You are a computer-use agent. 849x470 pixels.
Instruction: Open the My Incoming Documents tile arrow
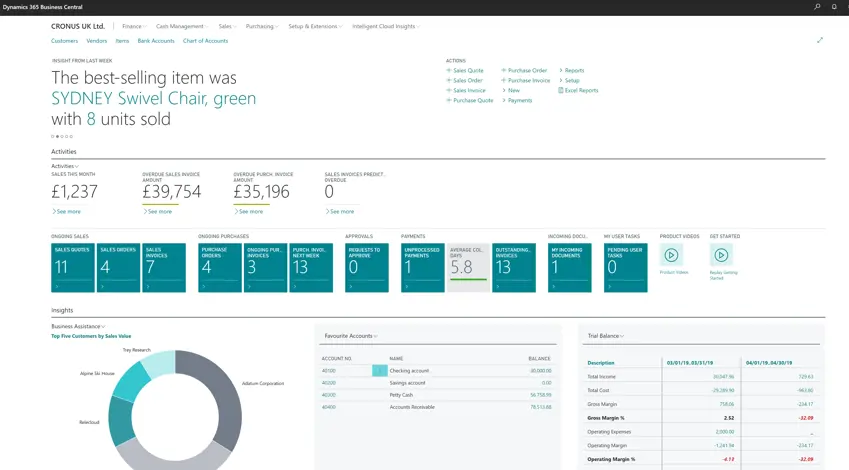(x=553, y=286)
